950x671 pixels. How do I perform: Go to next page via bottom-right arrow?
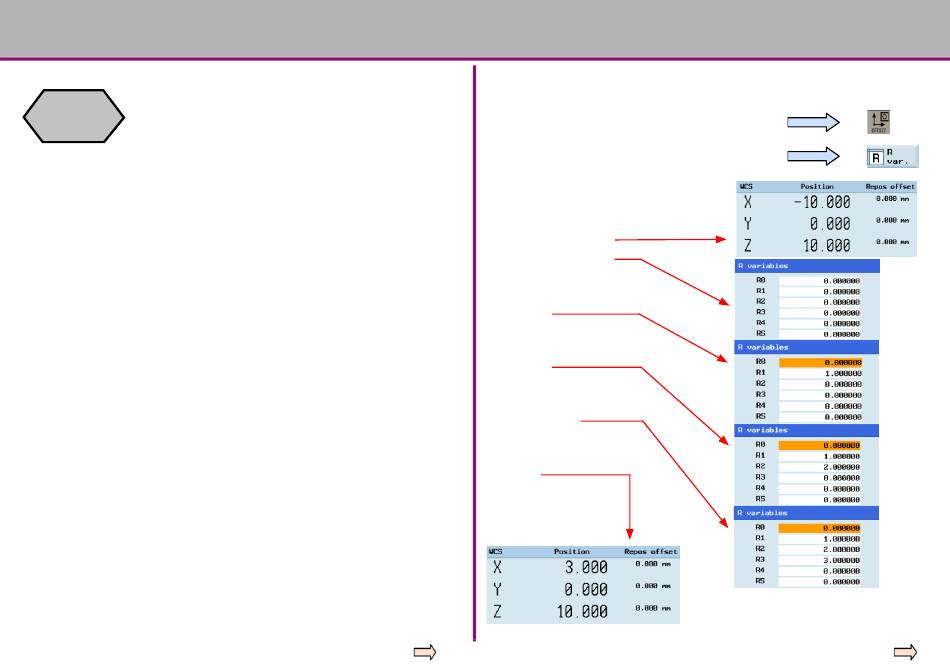[x=905, y=653]
